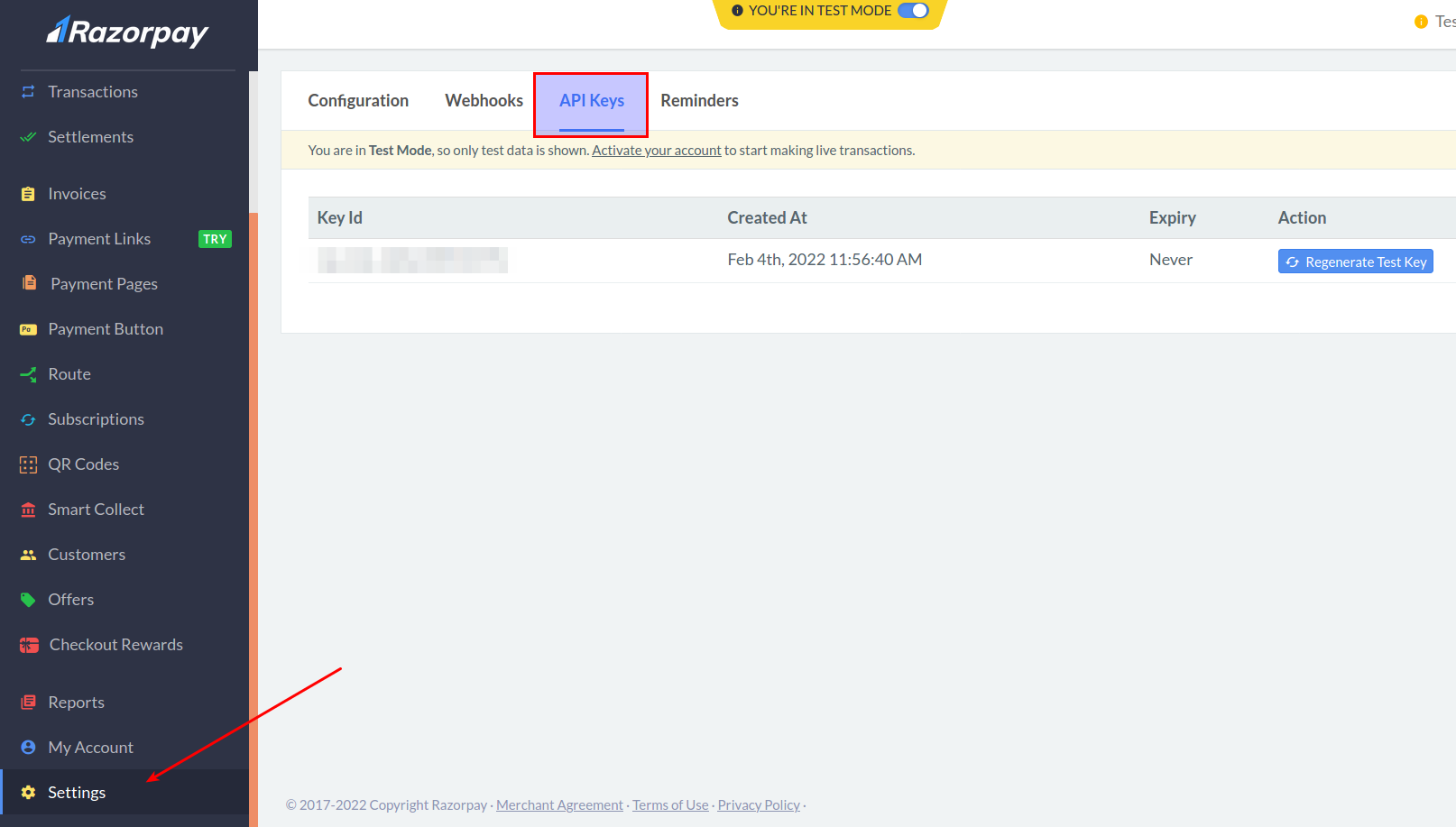The image size is (1456, 827).
Task: Open the Settings gear icon
Action: pyautogui.click(x=28, y=793)
